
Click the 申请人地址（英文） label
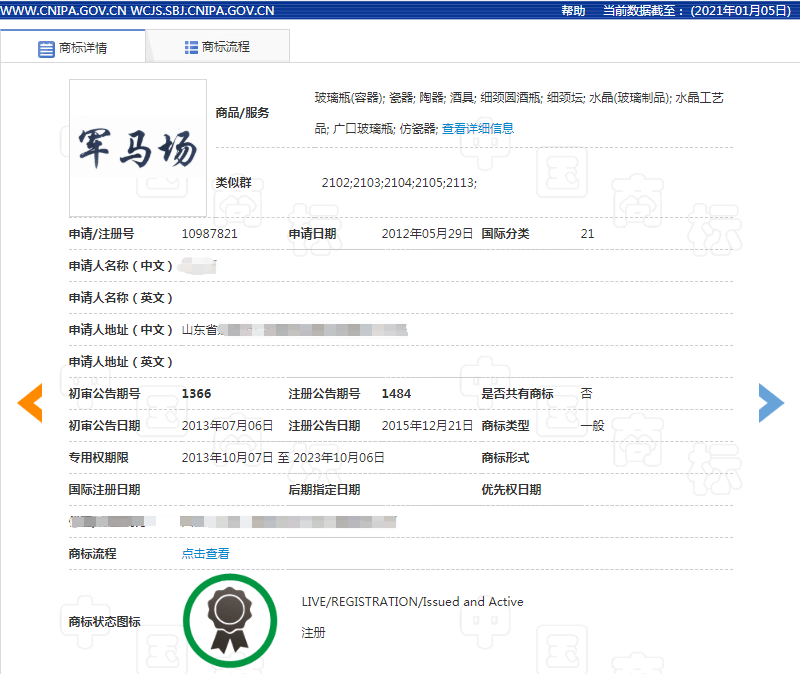tap(121, 362)
